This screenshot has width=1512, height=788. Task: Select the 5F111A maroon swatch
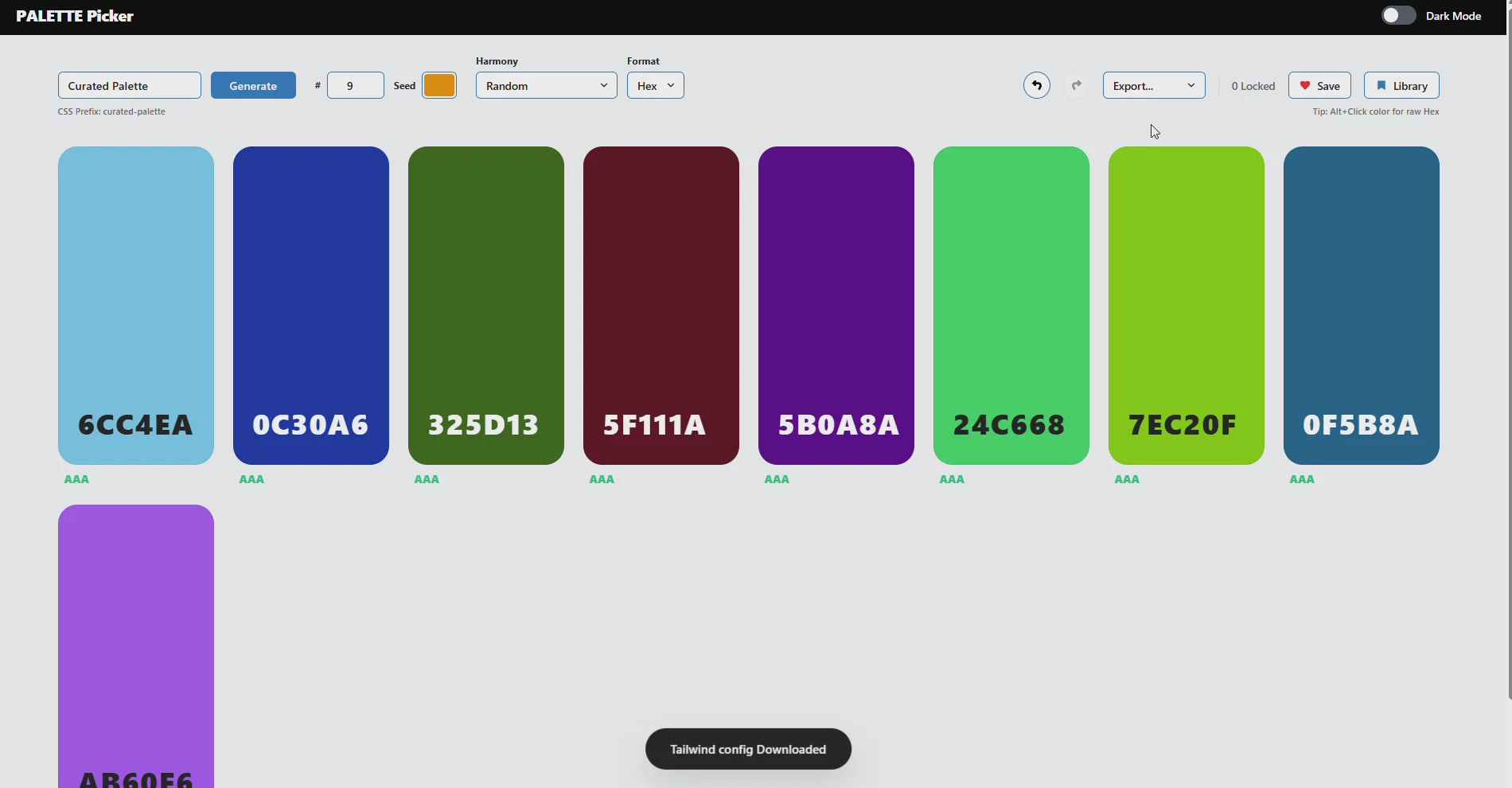pos(661,306)
